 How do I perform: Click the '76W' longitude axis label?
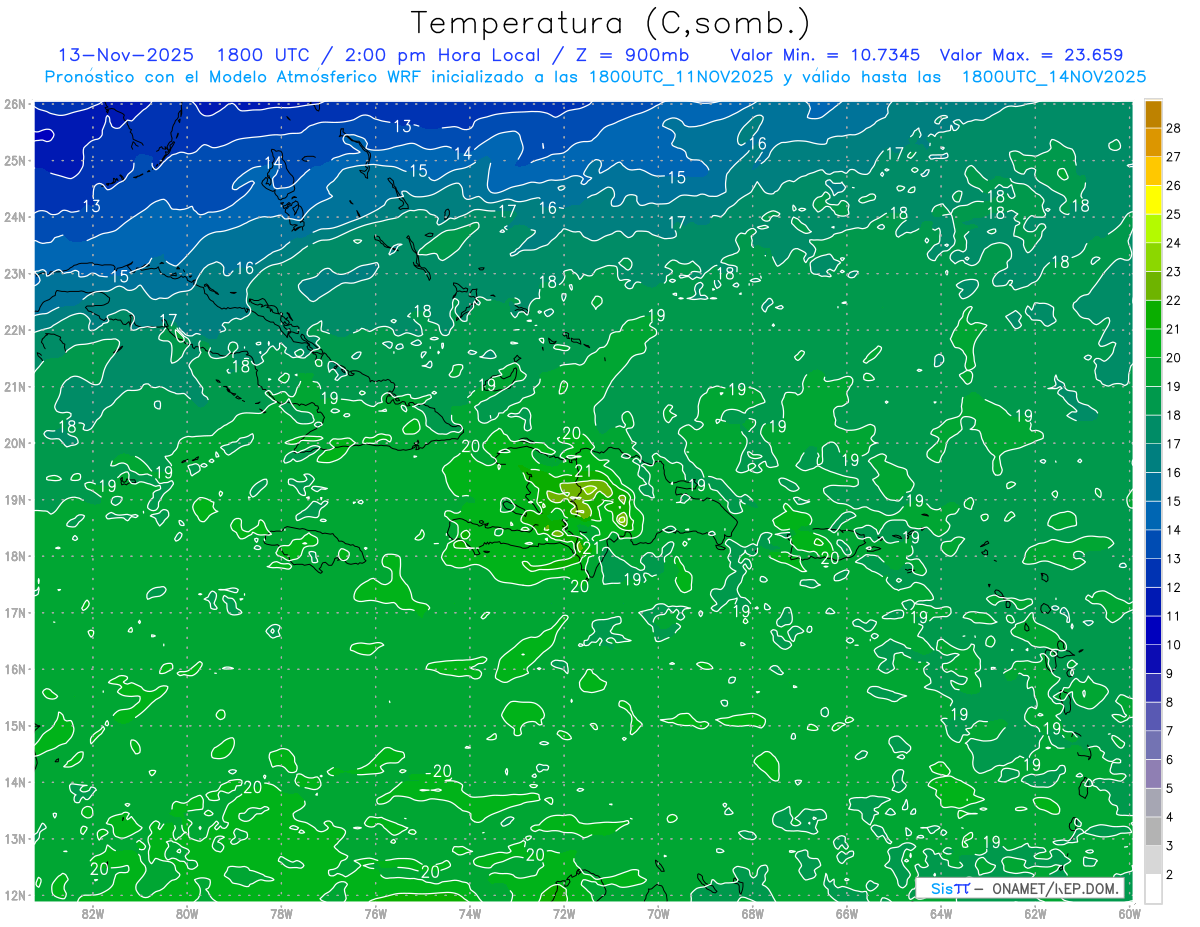(375, 913)
